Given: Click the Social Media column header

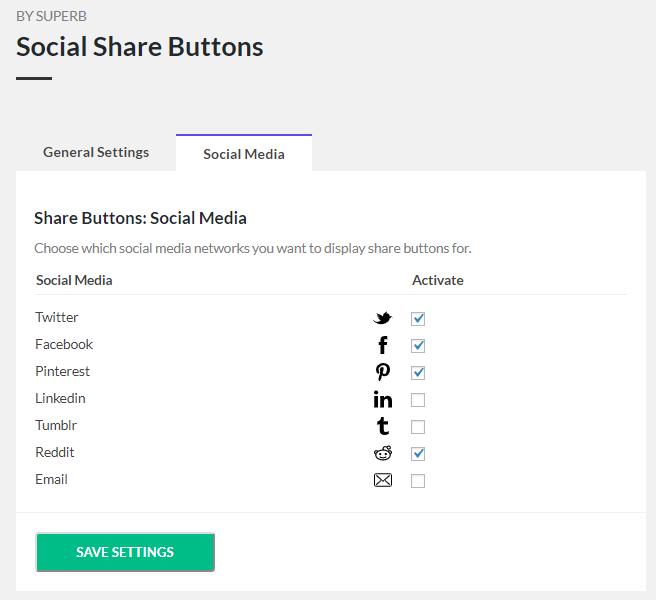Looking at the screenshot, I should pos(74,280).
